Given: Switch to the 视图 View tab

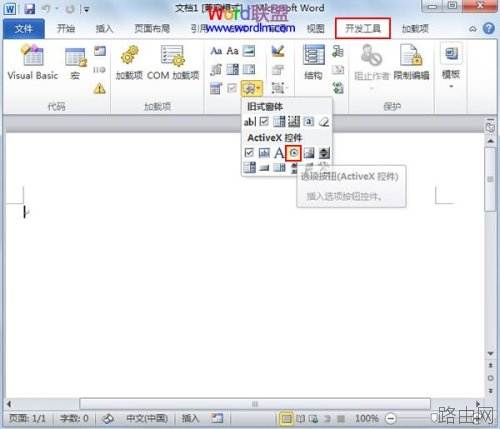Looking at the screenshot, I should click(315, 29).
